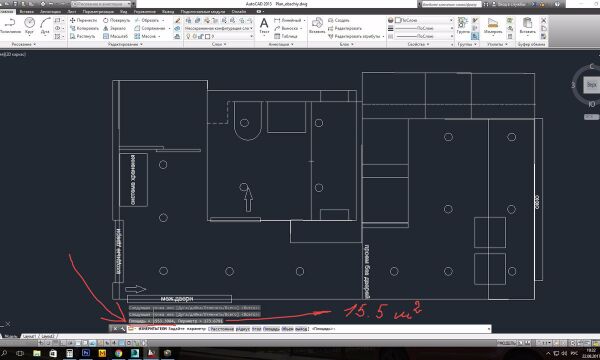Switch to the Управление ribbon tab

tap(144, 12)
